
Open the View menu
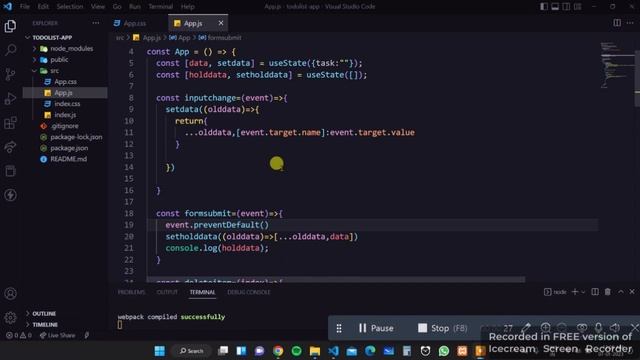click(98, 7)
